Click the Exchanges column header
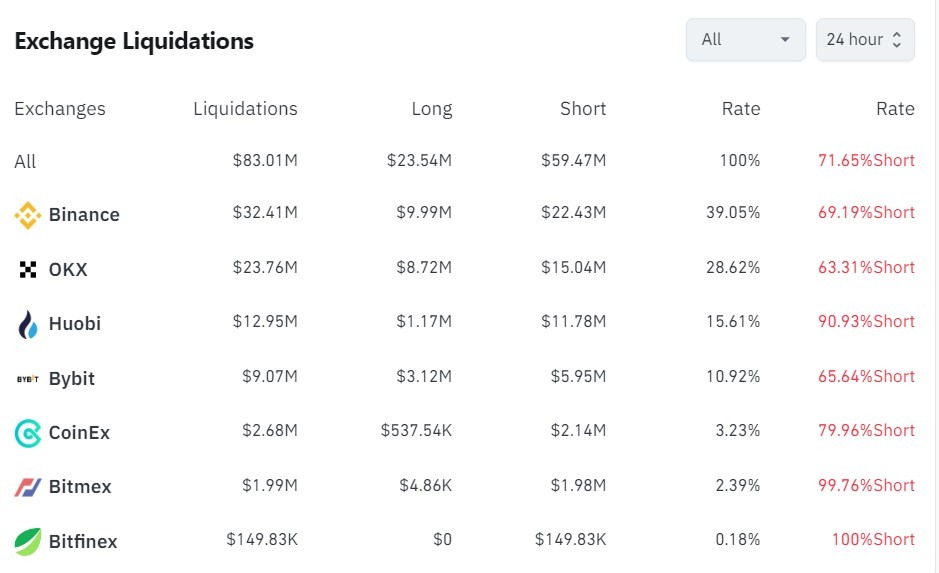 60,109
